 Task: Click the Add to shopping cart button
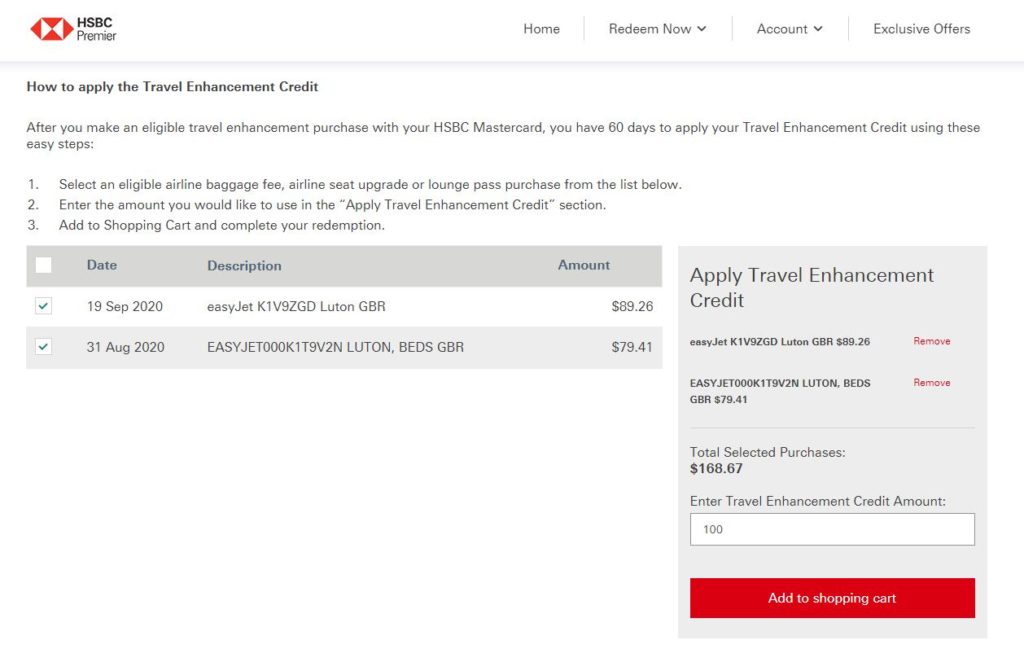832,597
